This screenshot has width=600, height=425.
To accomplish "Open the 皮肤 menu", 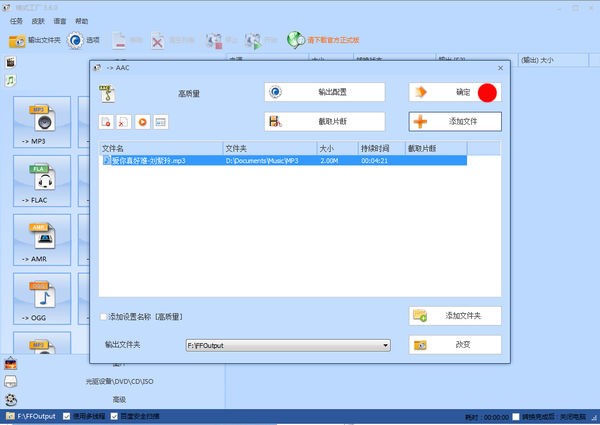I will coord(38,21).
